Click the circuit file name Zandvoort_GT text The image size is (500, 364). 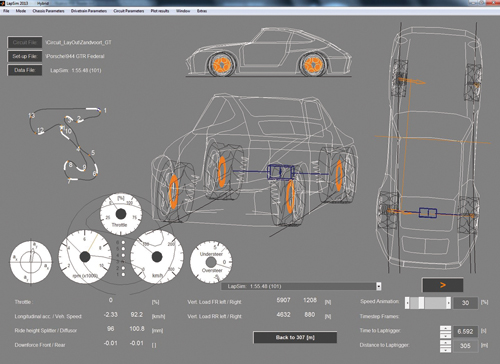click(x=79, y=43)
